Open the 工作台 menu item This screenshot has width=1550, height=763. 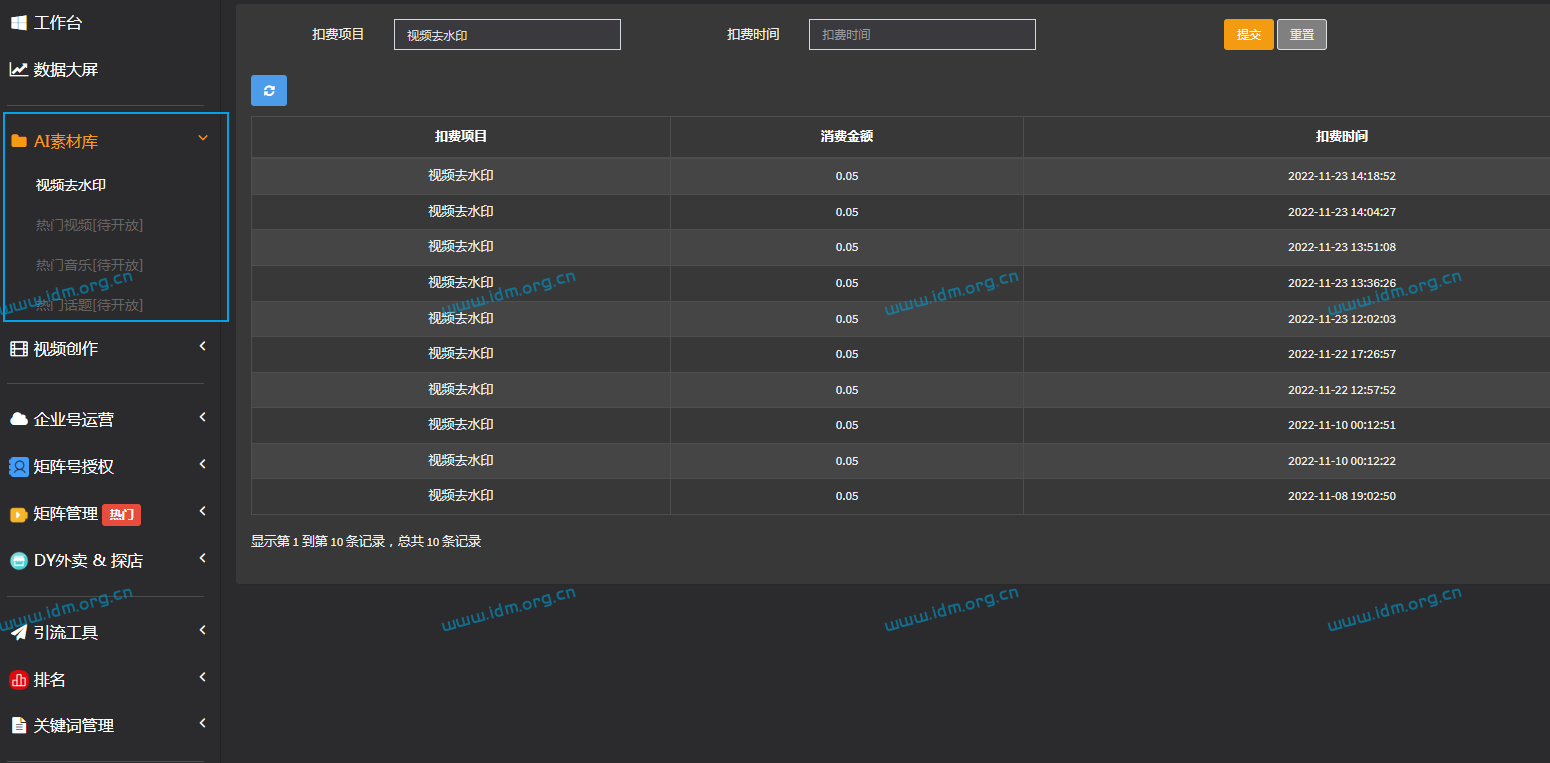click(58, 22)
